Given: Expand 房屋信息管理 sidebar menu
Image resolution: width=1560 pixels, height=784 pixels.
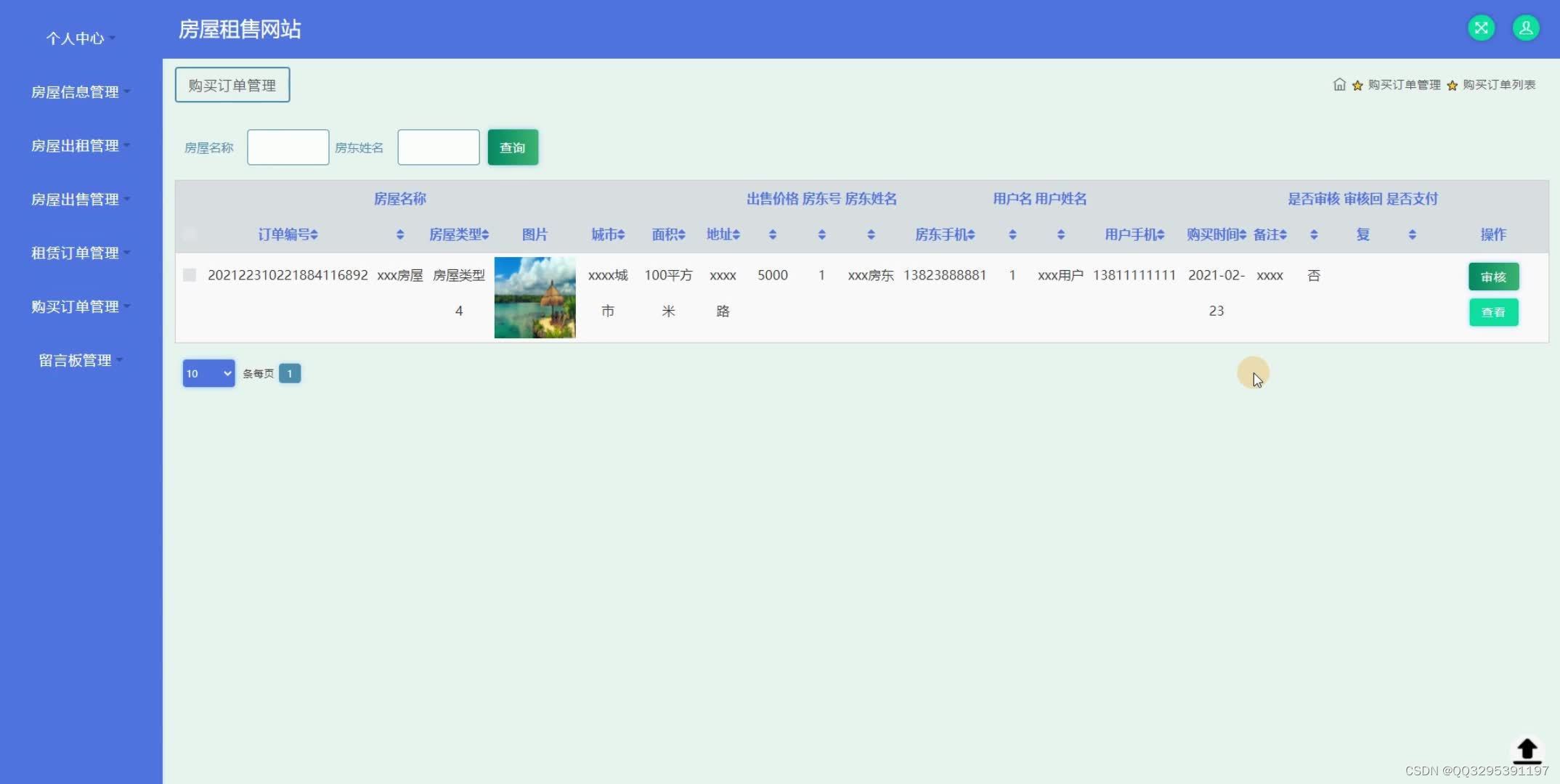Looking at the screenshot, I should point(80,91).
